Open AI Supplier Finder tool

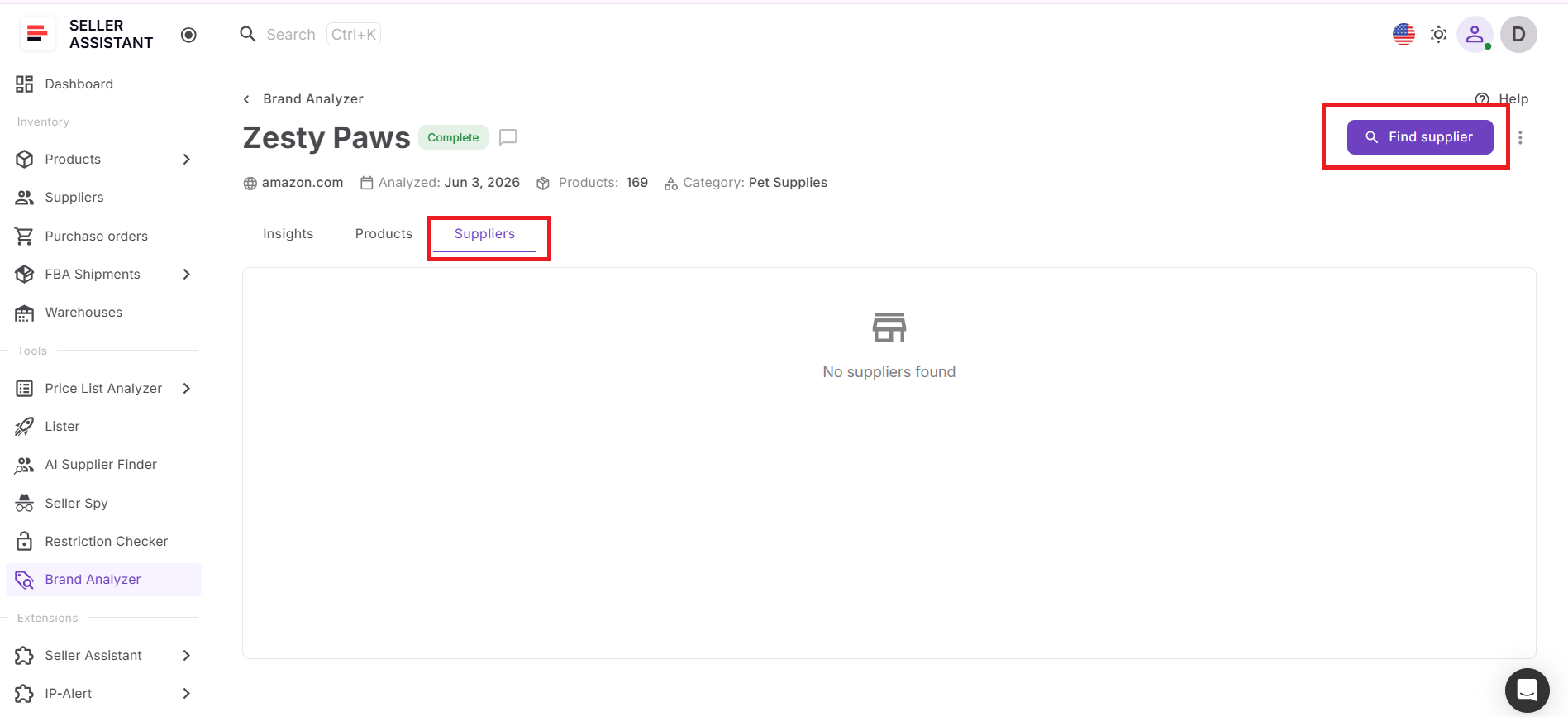[102, 464]
